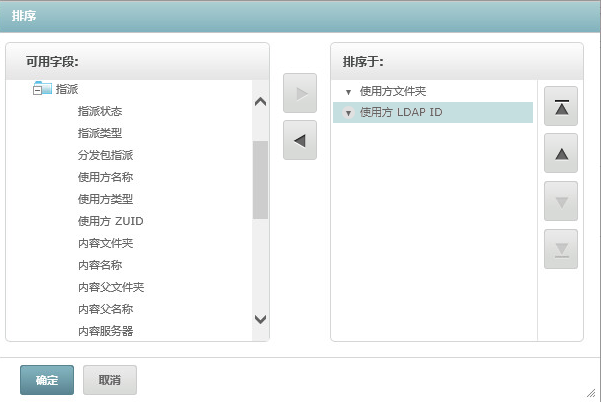Move selected sort field up one
The height and width of the screenshot is (402, 601).
click(x=561, y=154)
